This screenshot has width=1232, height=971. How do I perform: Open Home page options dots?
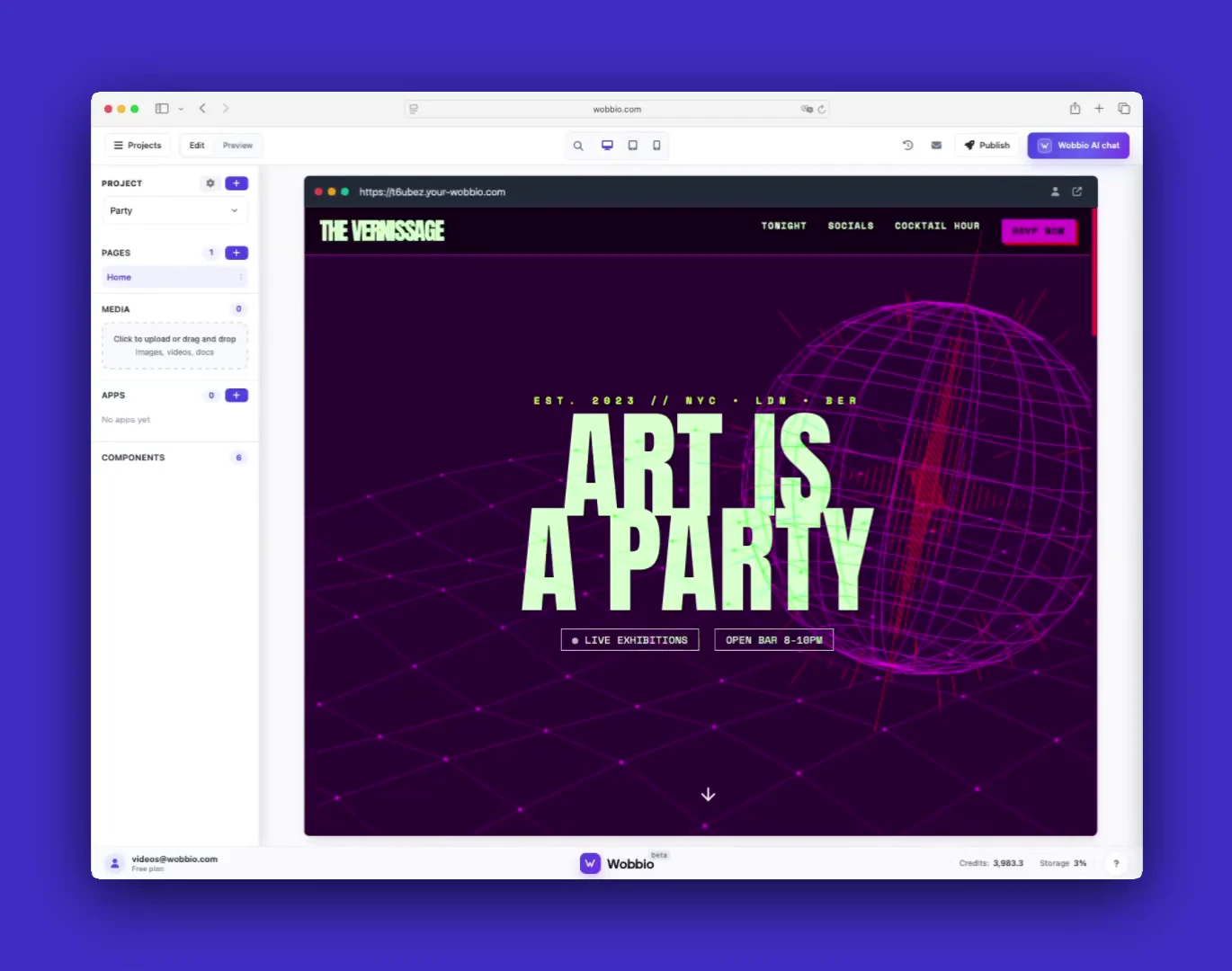[241, 277]
